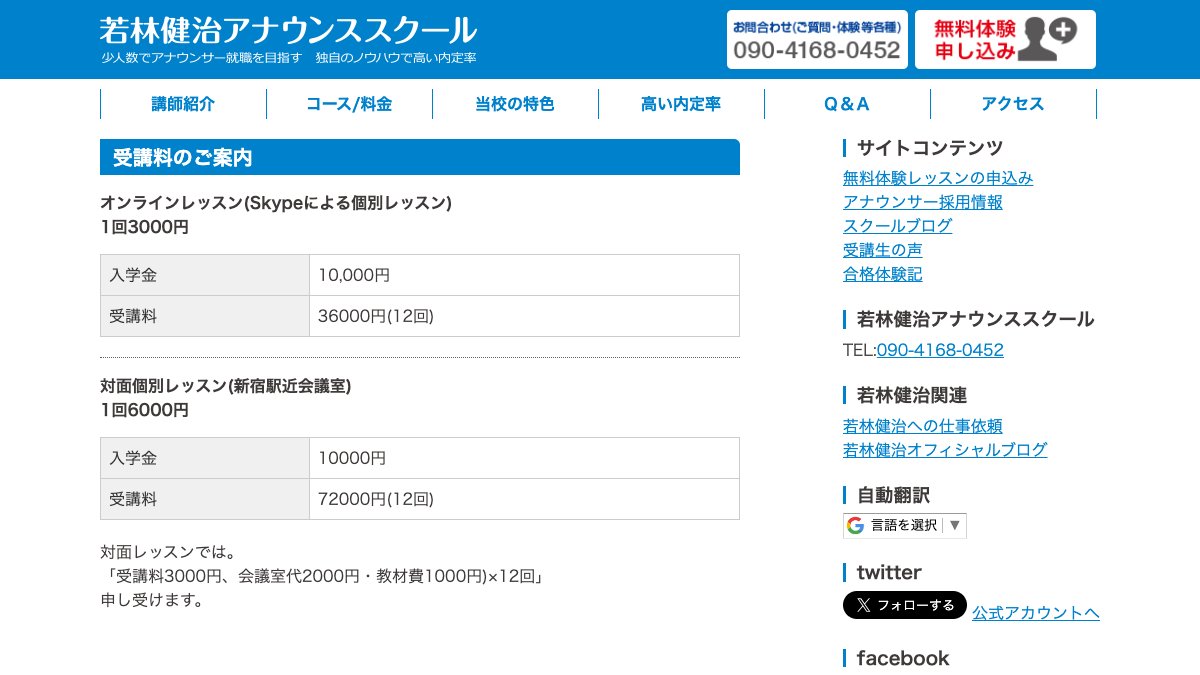The width and height of the screenshot is (1200, 675).
Task: Open the アナウンサー採用情報 link
Action: pos(923,202)
